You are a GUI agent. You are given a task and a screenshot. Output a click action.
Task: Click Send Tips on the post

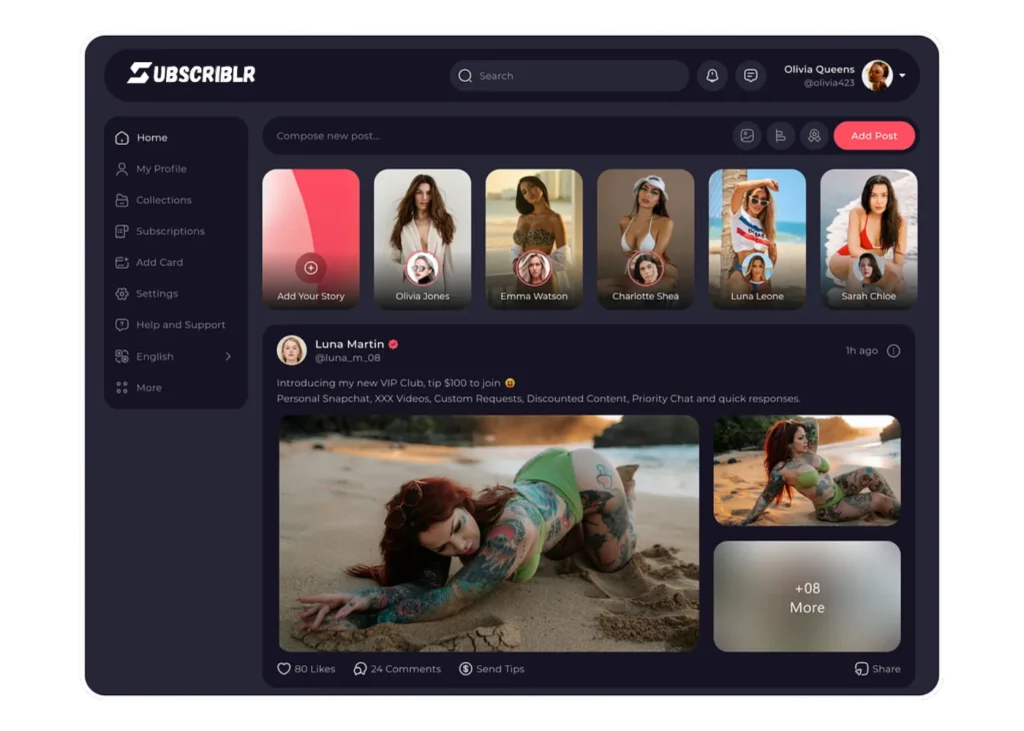491,669
